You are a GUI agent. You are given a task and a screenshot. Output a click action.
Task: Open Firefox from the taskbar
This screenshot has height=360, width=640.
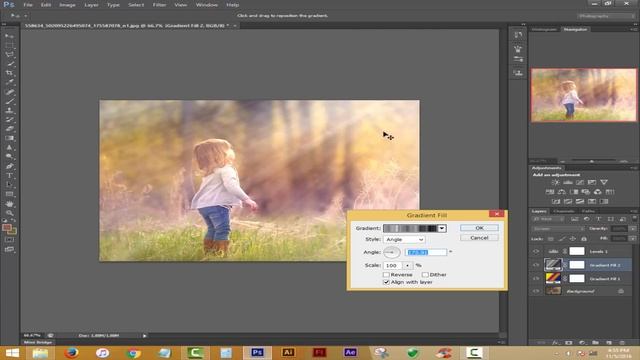coord(71,353)
